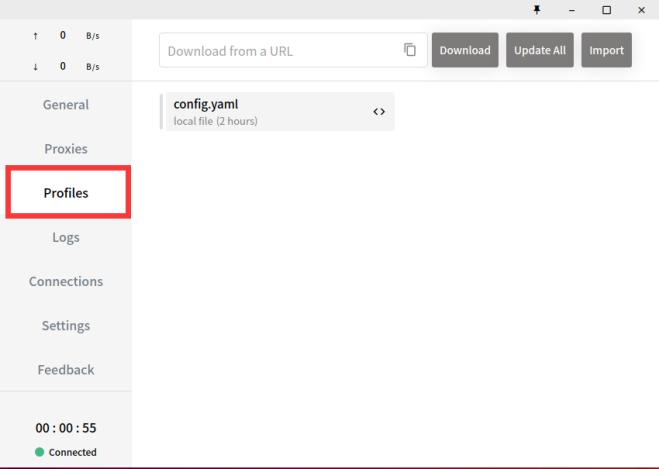Focus the Download from a URL field
659x469 pixels.
click(x=293, y=50)
